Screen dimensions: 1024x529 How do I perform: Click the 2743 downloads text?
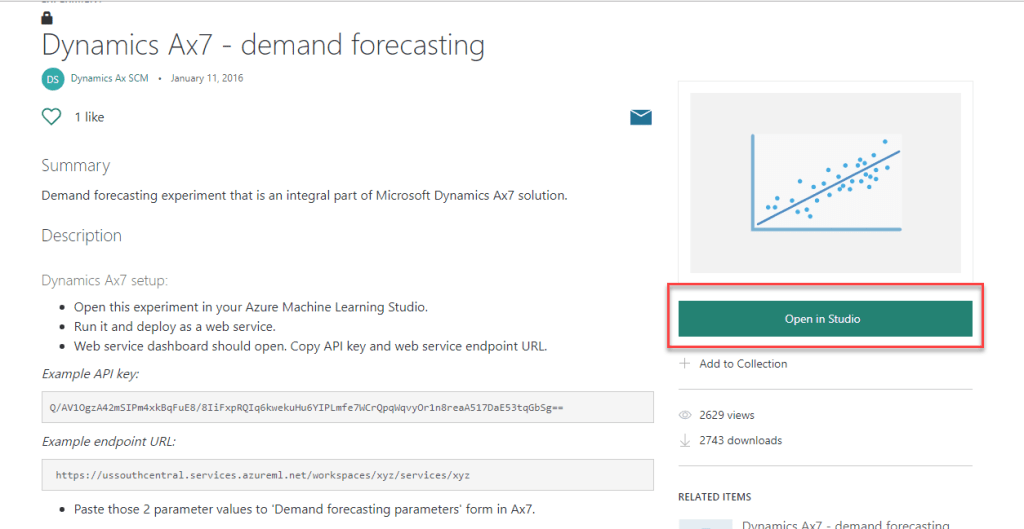[741, 440]
